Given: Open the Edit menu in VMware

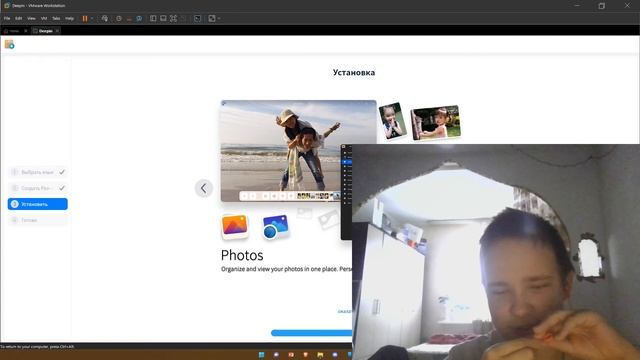Looking at the screenshot, I should pyautogui.click(x=19, y=18).
